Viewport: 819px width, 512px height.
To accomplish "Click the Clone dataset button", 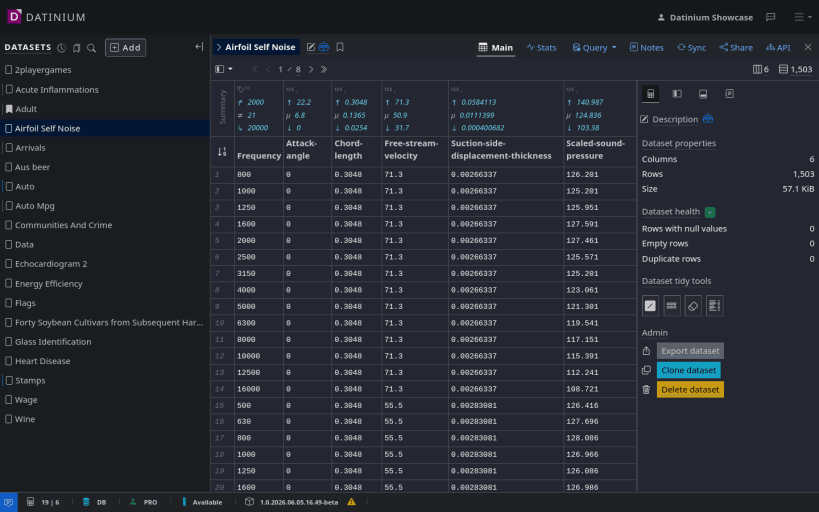I will tap(688, 370).
